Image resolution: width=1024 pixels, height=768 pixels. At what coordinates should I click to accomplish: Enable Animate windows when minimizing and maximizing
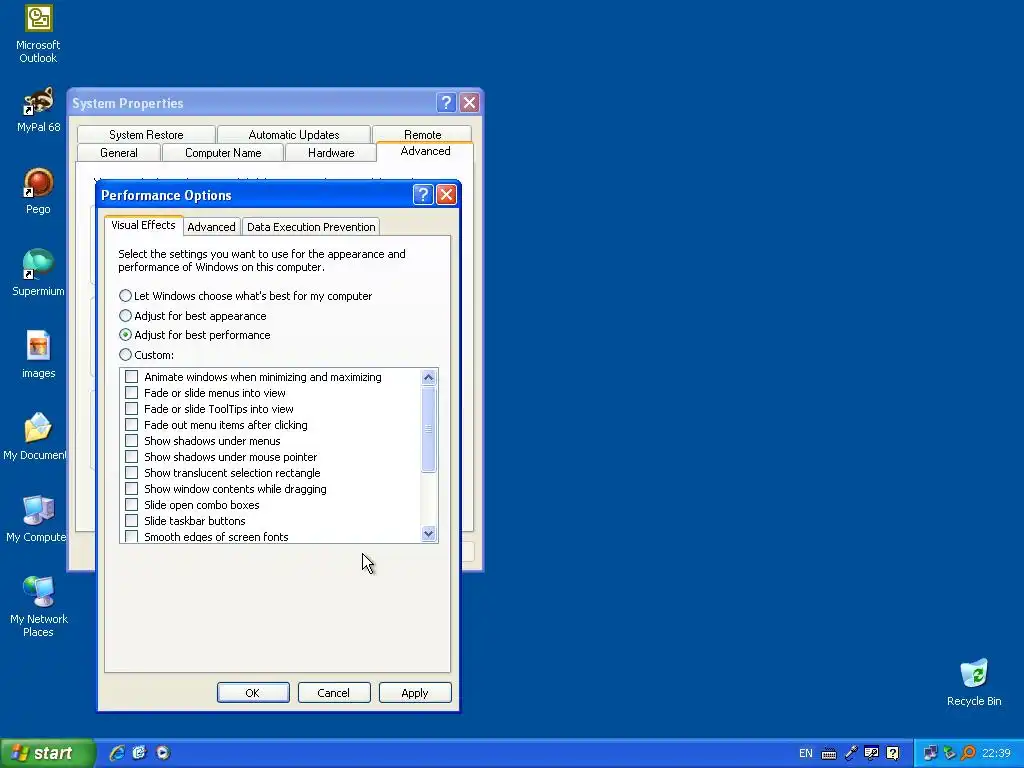(131, 377)
